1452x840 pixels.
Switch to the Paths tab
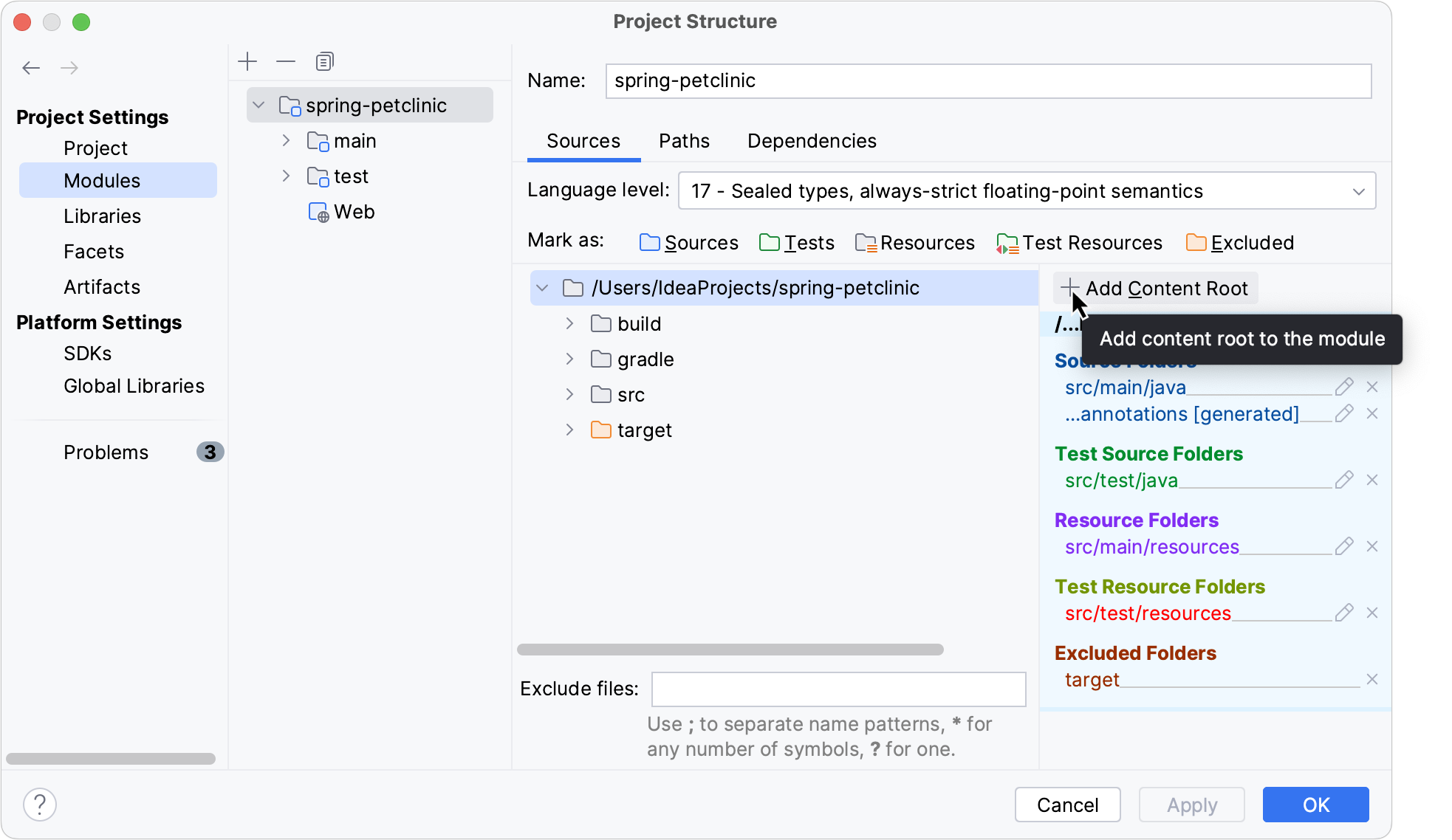coord(684,141)
